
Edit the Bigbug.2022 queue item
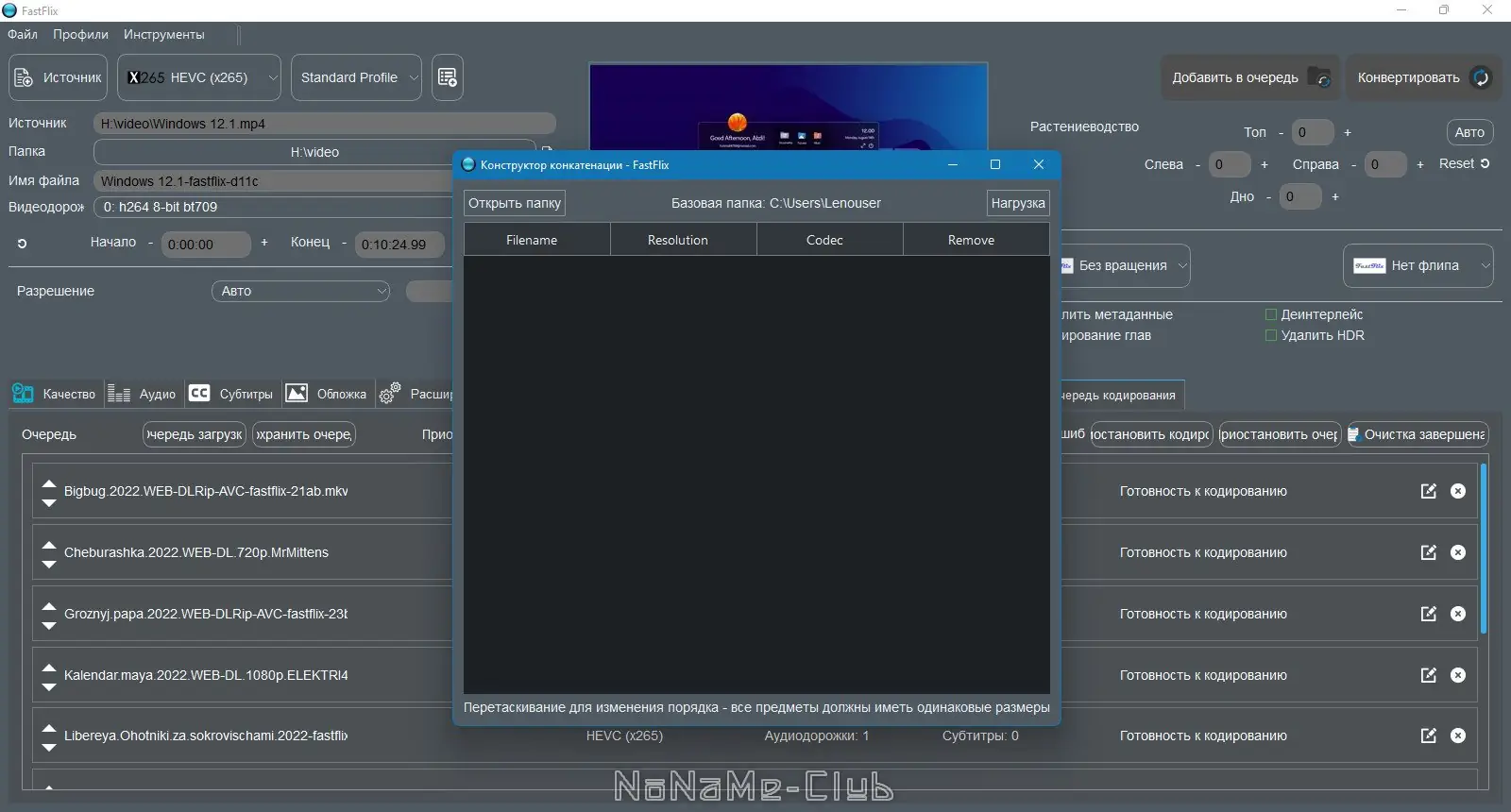(x=1429, y=491)
